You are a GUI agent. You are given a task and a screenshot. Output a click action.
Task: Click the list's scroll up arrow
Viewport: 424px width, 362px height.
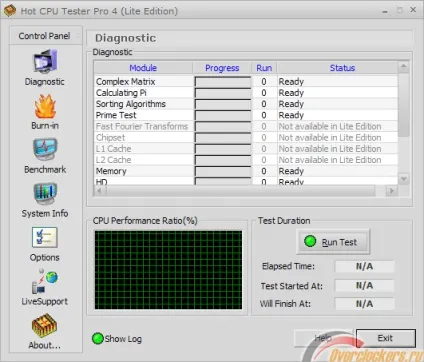(x=404, y=67)
